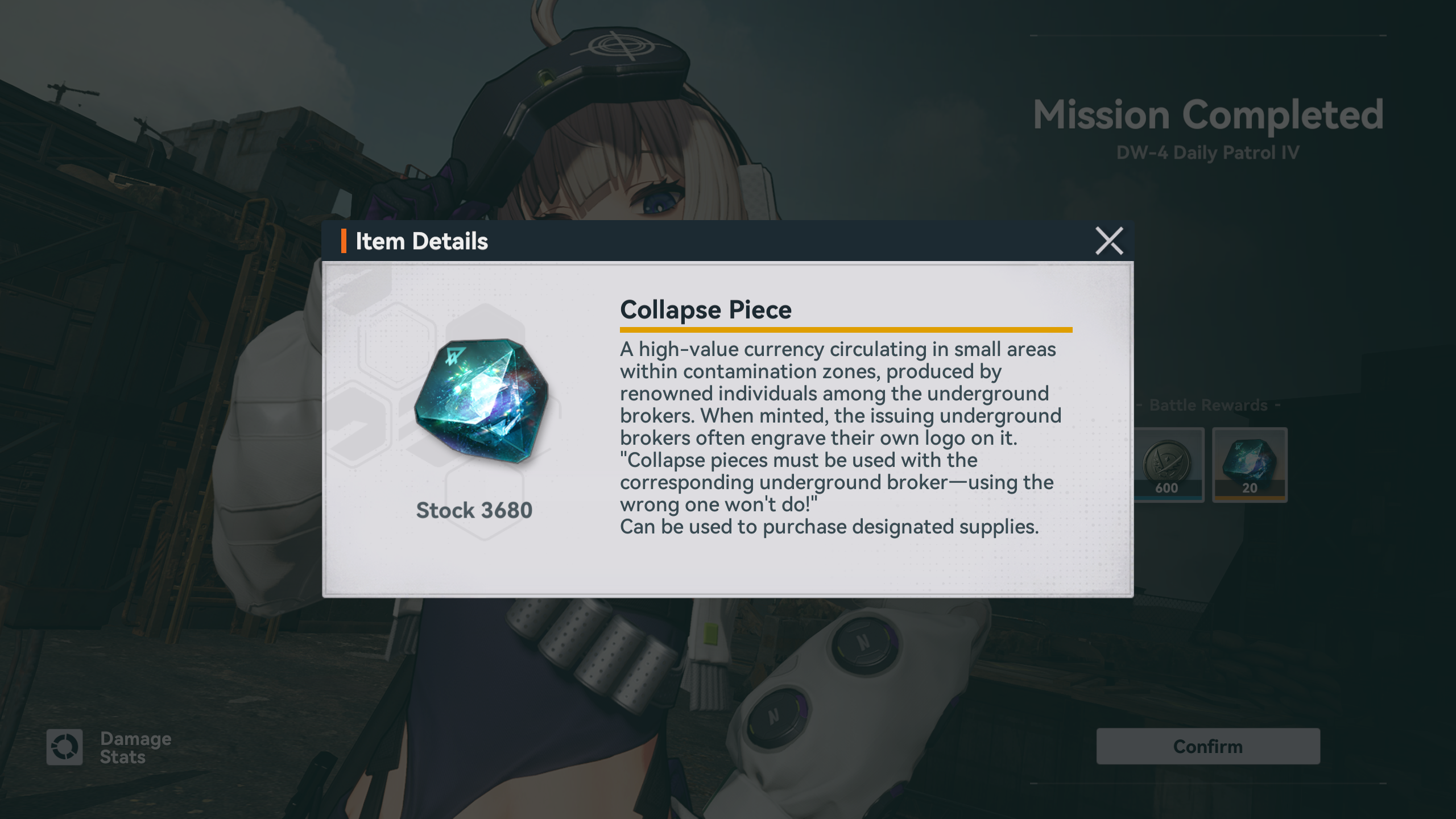Click the yellow divider under Collapse Piece
This screenshot has height=819, width=1456.
[846, 330]
